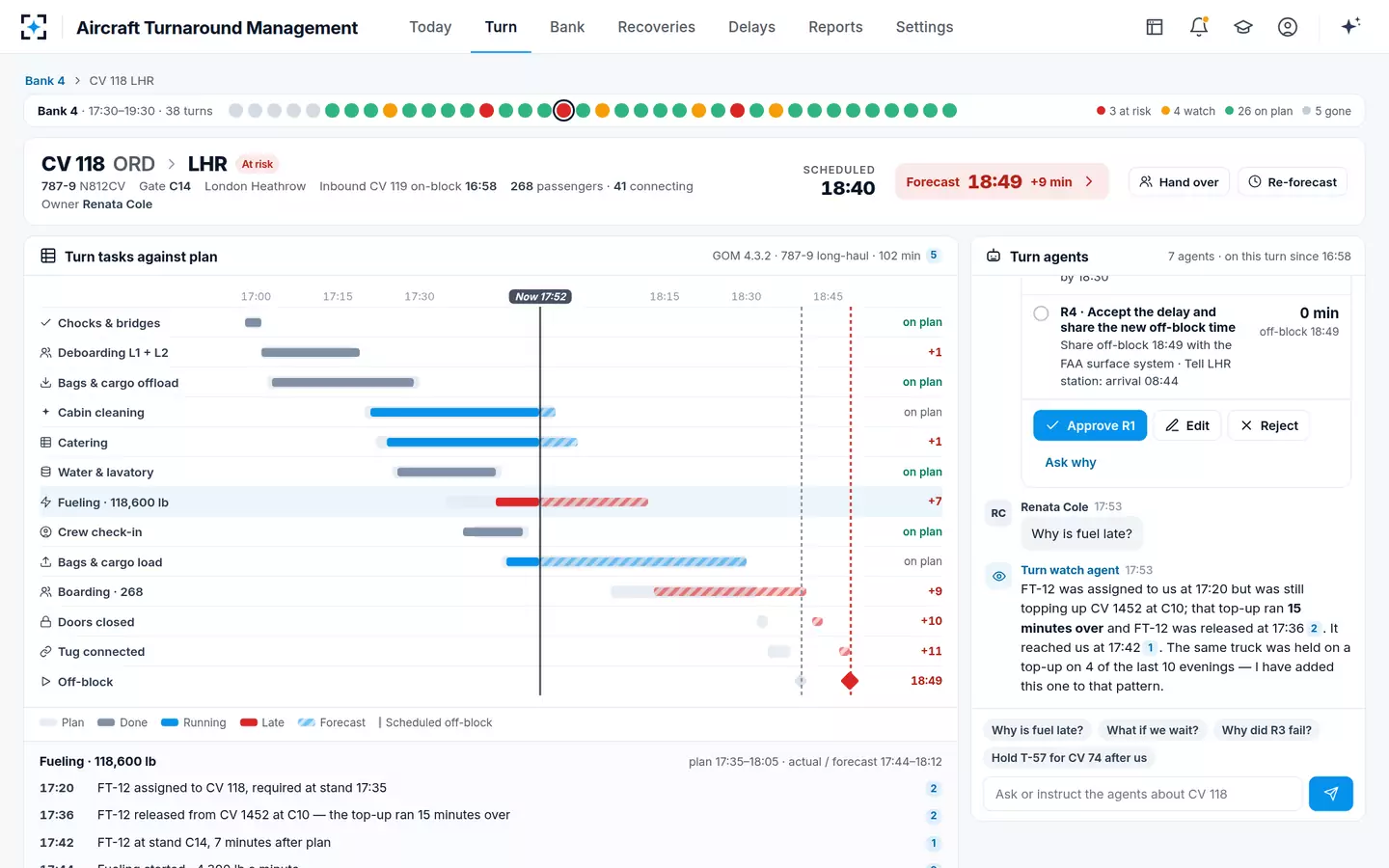The image size is (1389, 868).
Task: Click the Hand over button
Action: [x=1179, y=181]
